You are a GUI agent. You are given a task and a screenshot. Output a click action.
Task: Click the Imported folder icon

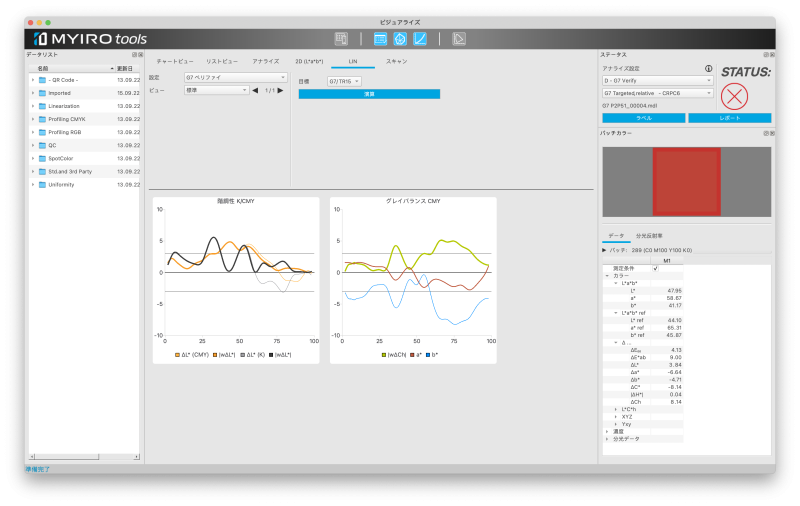pyautogui.click(x=42, y=93)
